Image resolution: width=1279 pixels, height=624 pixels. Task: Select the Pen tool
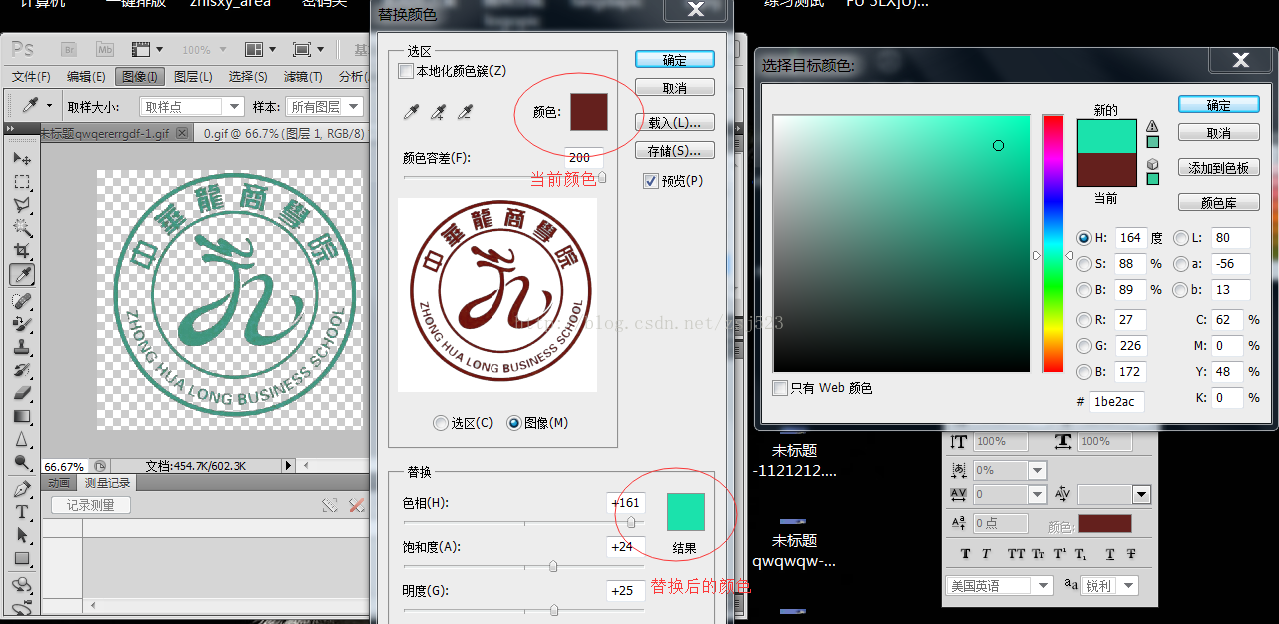[22, 489]
